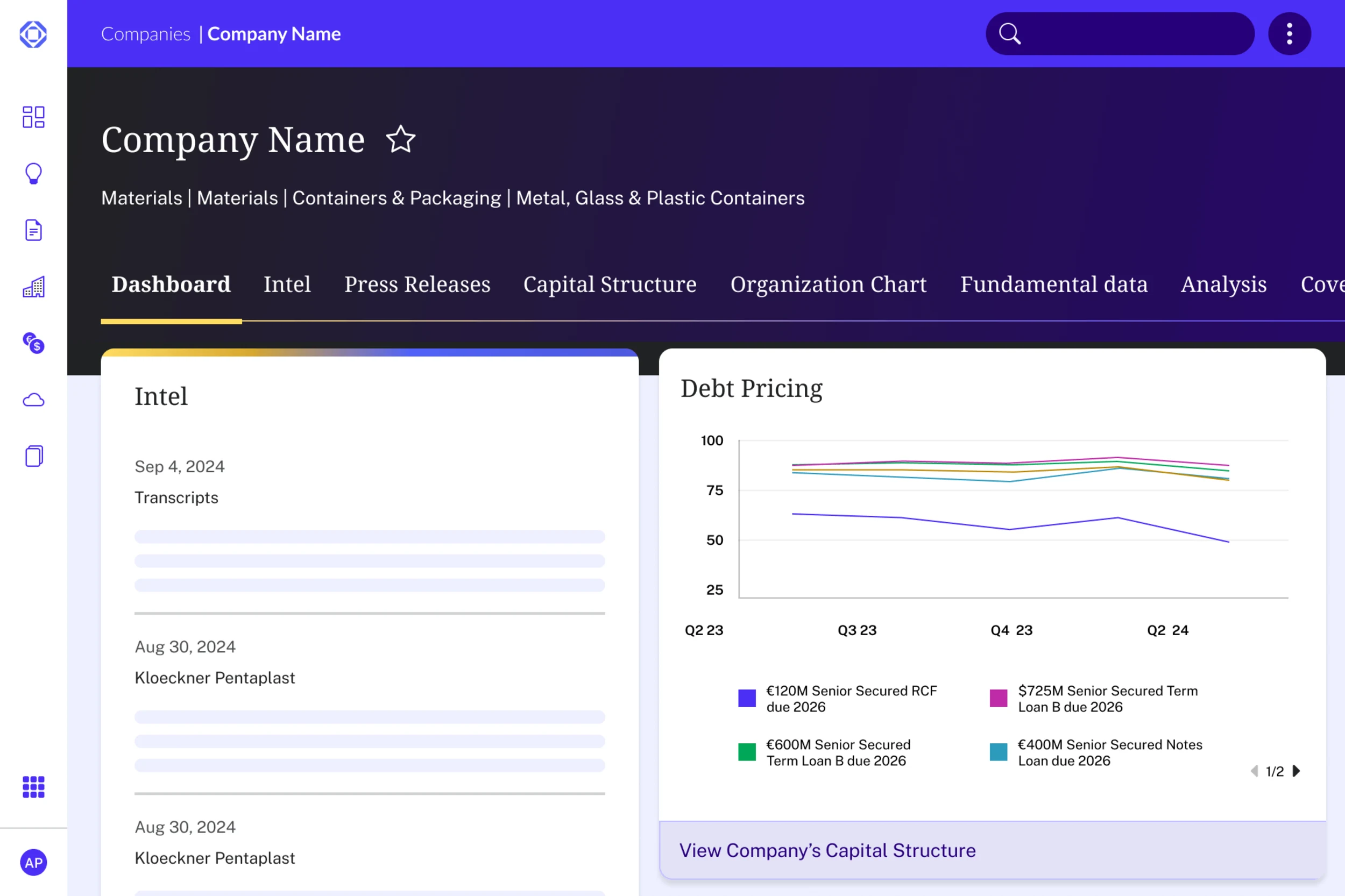The height and width of the screenshot is (896, 1345).
Task: Click the search magnifier icon
Action: coord(1009,33)
